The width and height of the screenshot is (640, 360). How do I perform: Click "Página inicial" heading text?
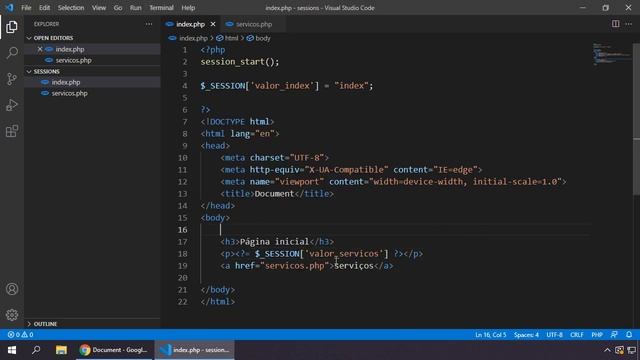point(274,242)
